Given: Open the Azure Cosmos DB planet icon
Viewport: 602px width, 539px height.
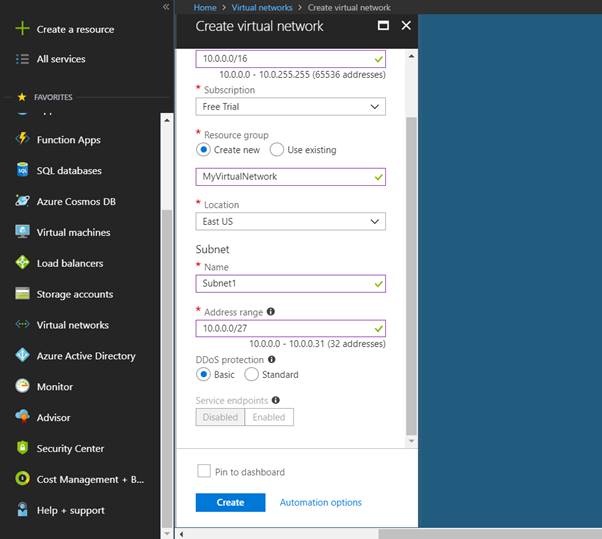Looking at the screenshot, I should coord(23,201).
